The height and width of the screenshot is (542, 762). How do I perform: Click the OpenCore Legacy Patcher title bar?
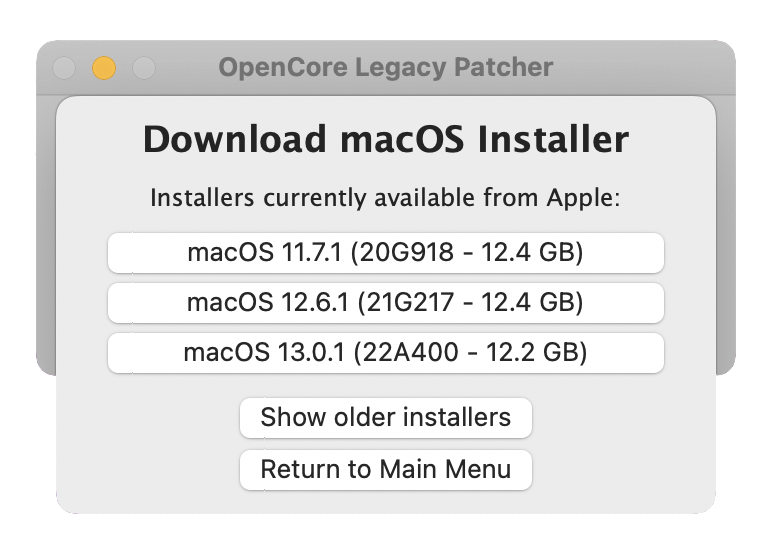click(x=385, y=67)
